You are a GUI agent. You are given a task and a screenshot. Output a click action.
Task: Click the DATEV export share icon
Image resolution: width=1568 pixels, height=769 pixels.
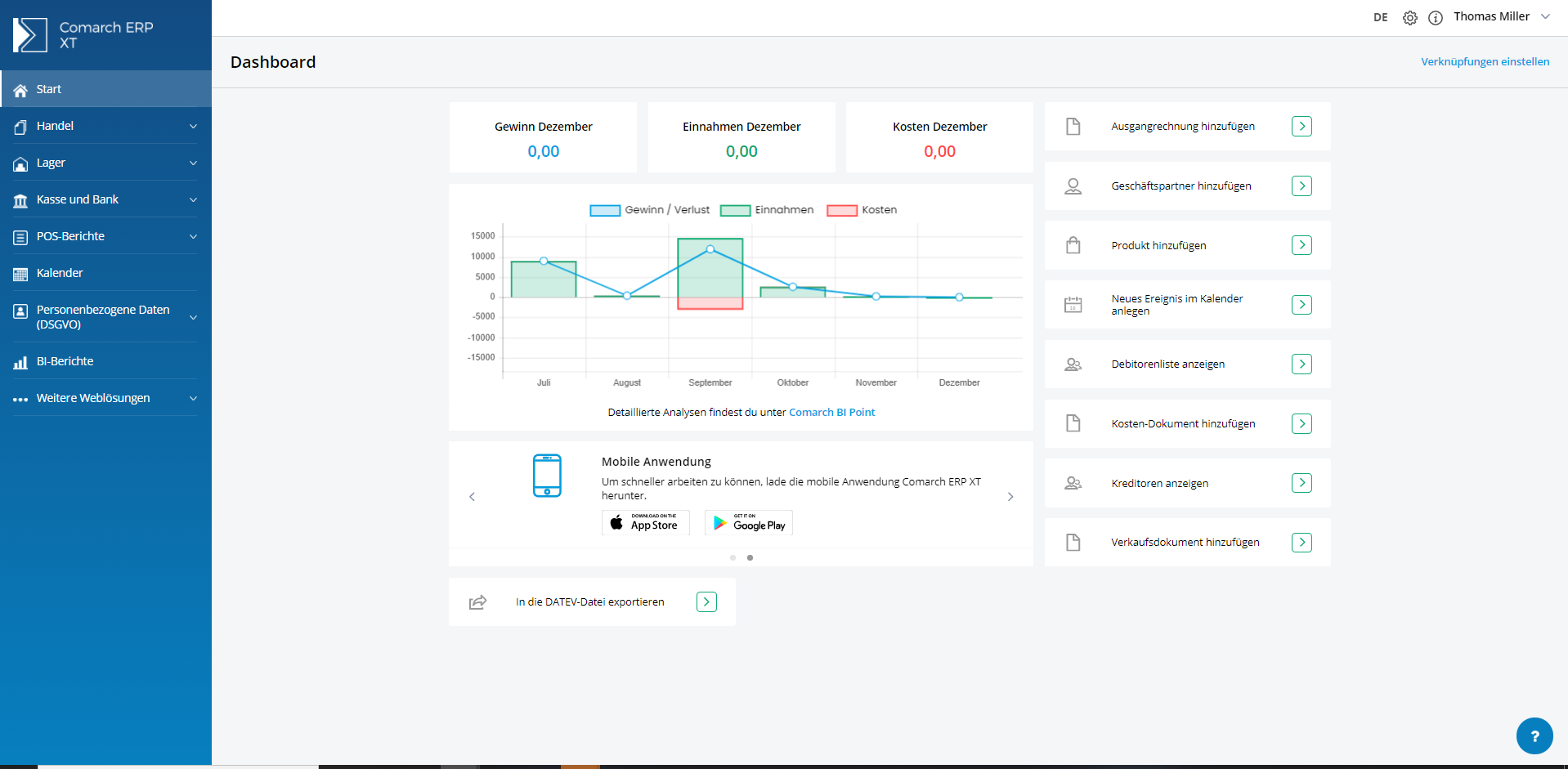[478, 602]
